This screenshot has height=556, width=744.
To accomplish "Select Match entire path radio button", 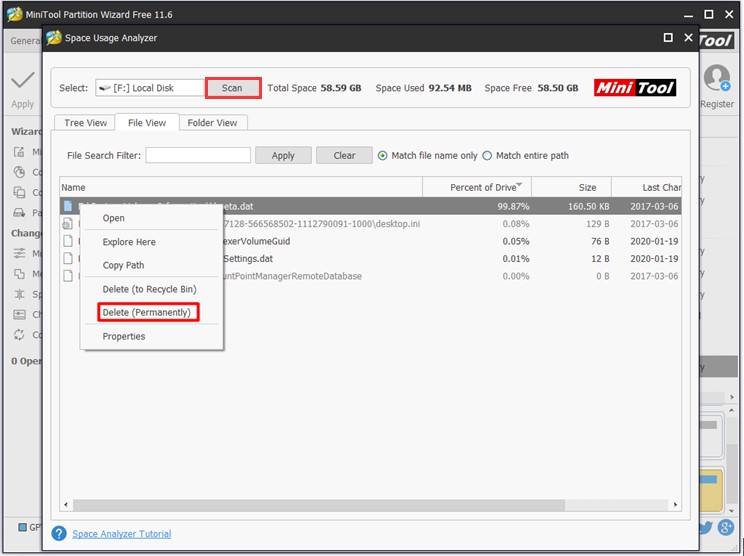I will 487,156.
